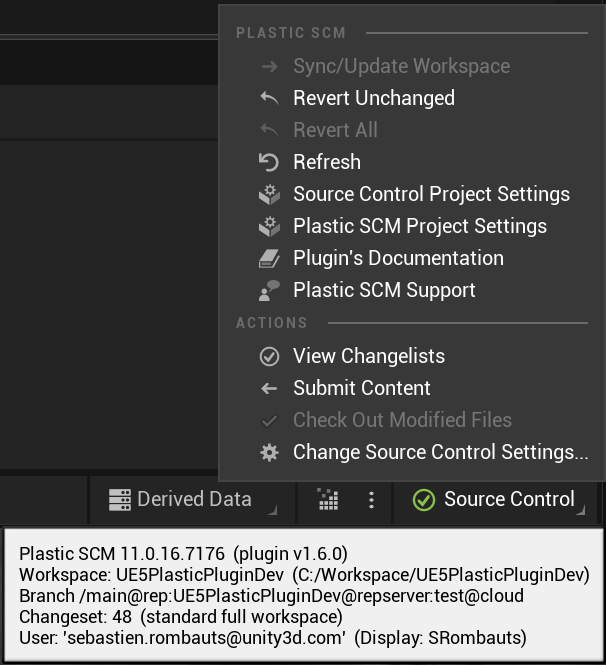This screenshot has width=606, height=665.
Task: Expand the Source Control dropdown arrow
Action: [582, 511]
